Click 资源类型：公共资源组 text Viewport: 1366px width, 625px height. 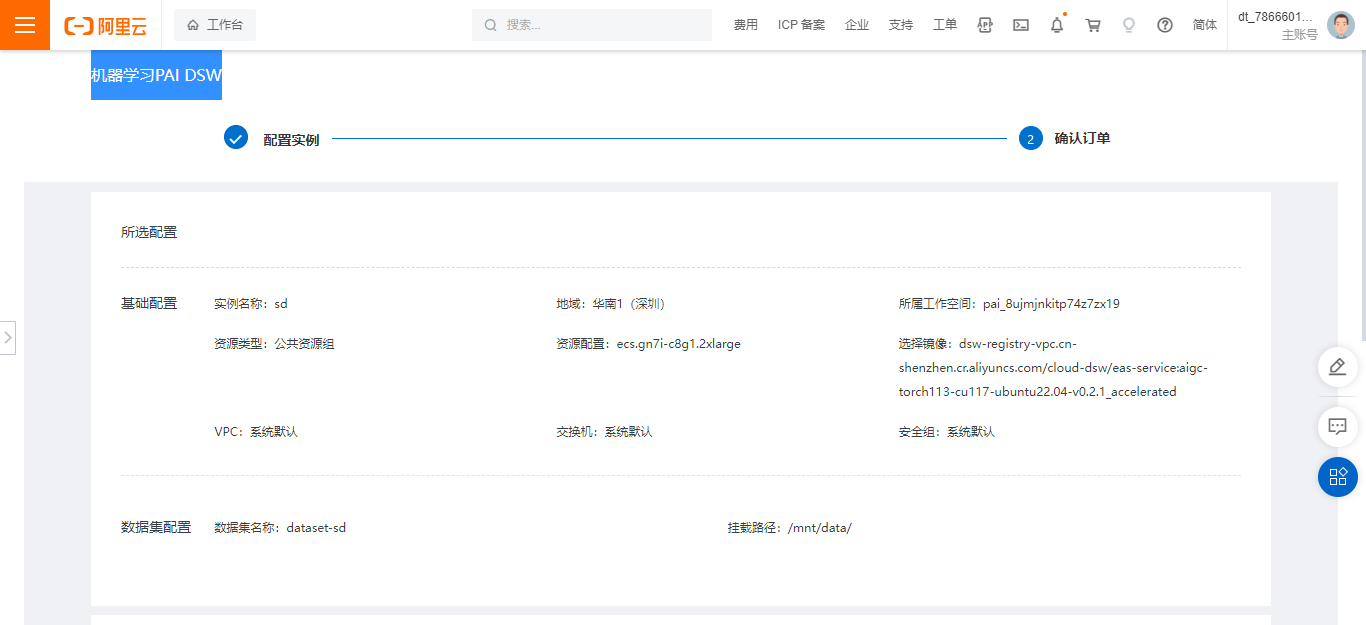pos(274,344)
